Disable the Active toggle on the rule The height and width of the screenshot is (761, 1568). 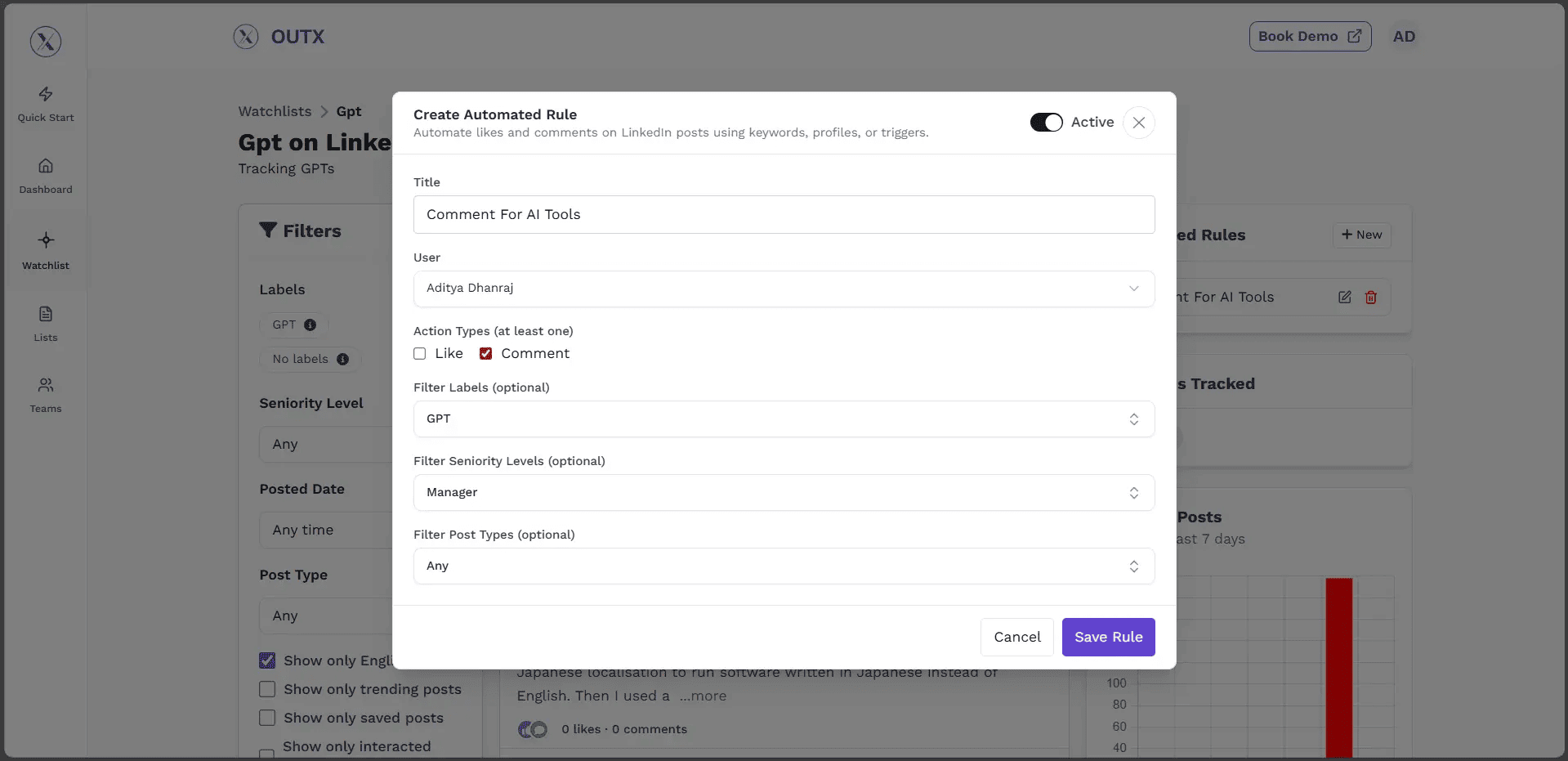[1046, 122]
